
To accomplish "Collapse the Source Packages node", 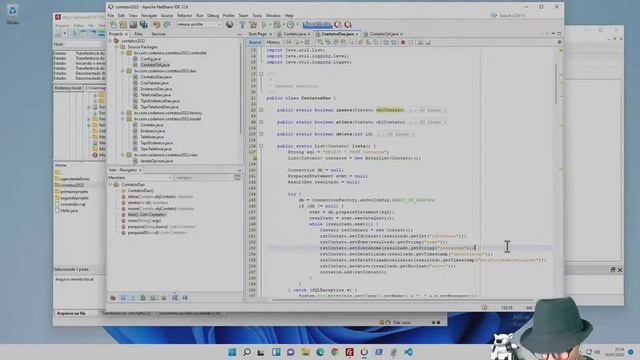I will pos(116,47).
